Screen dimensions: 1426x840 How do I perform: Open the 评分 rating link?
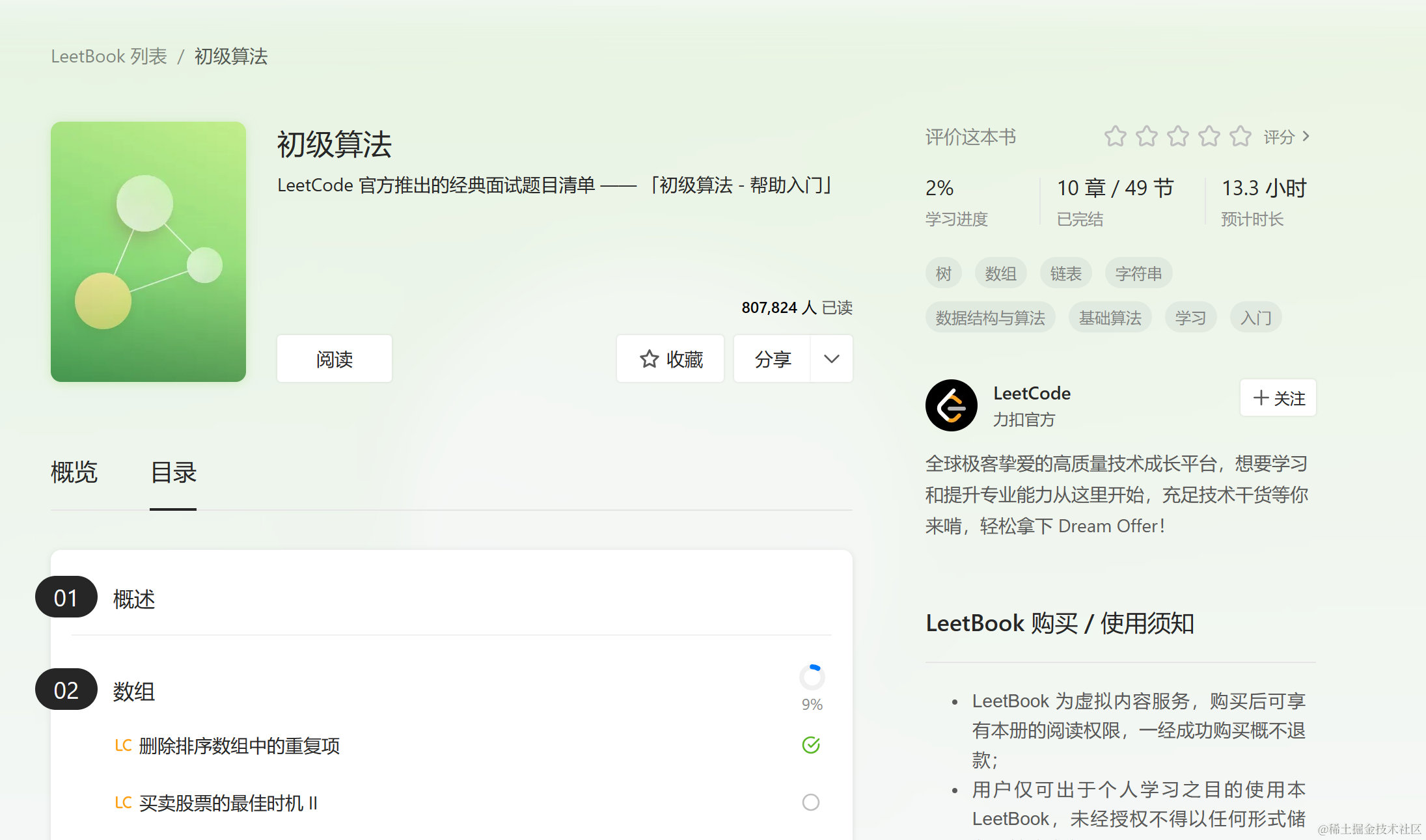pos(1286,137)
